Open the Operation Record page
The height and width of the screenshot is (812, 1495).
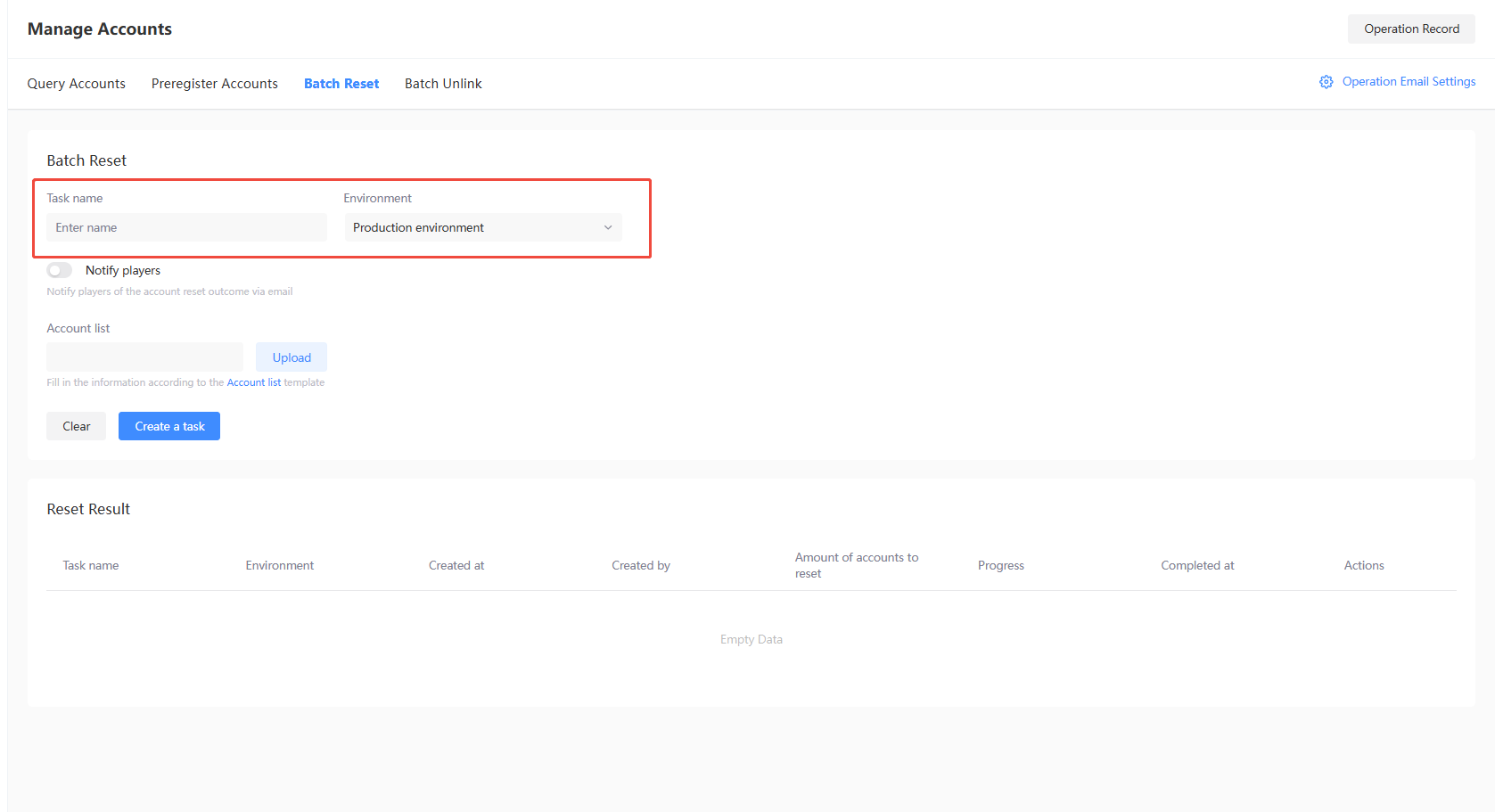tap(1411, 29)
